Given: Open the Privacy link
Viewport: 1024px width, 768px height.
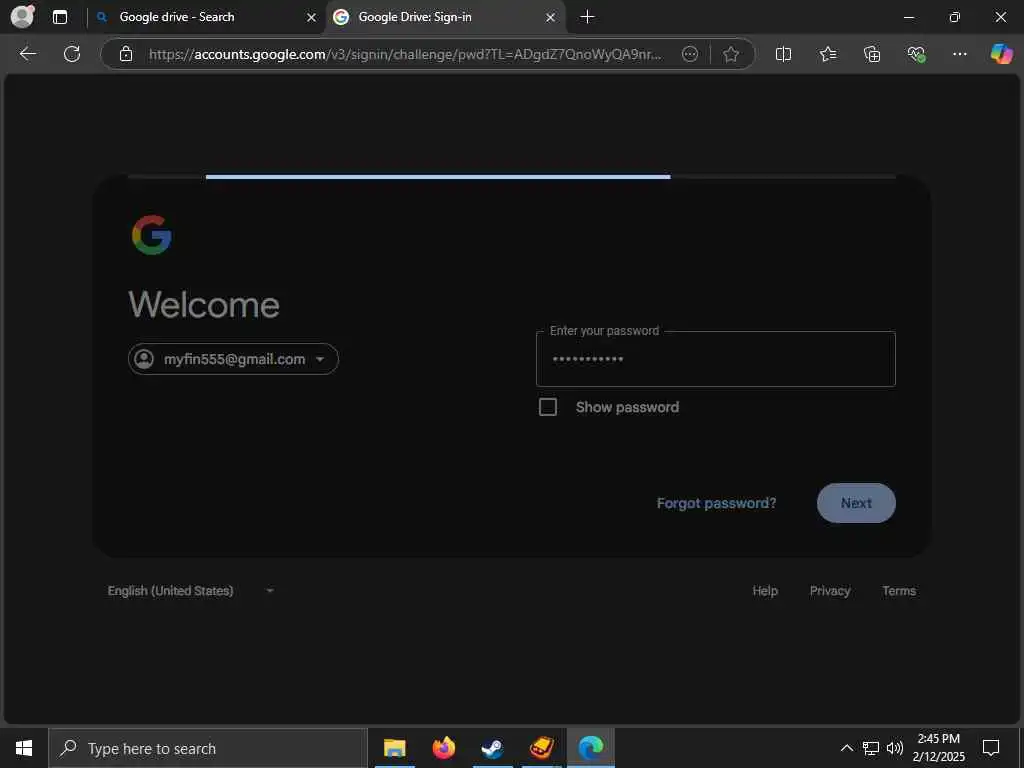Looking at the screenshot, I should pos(829,590).
